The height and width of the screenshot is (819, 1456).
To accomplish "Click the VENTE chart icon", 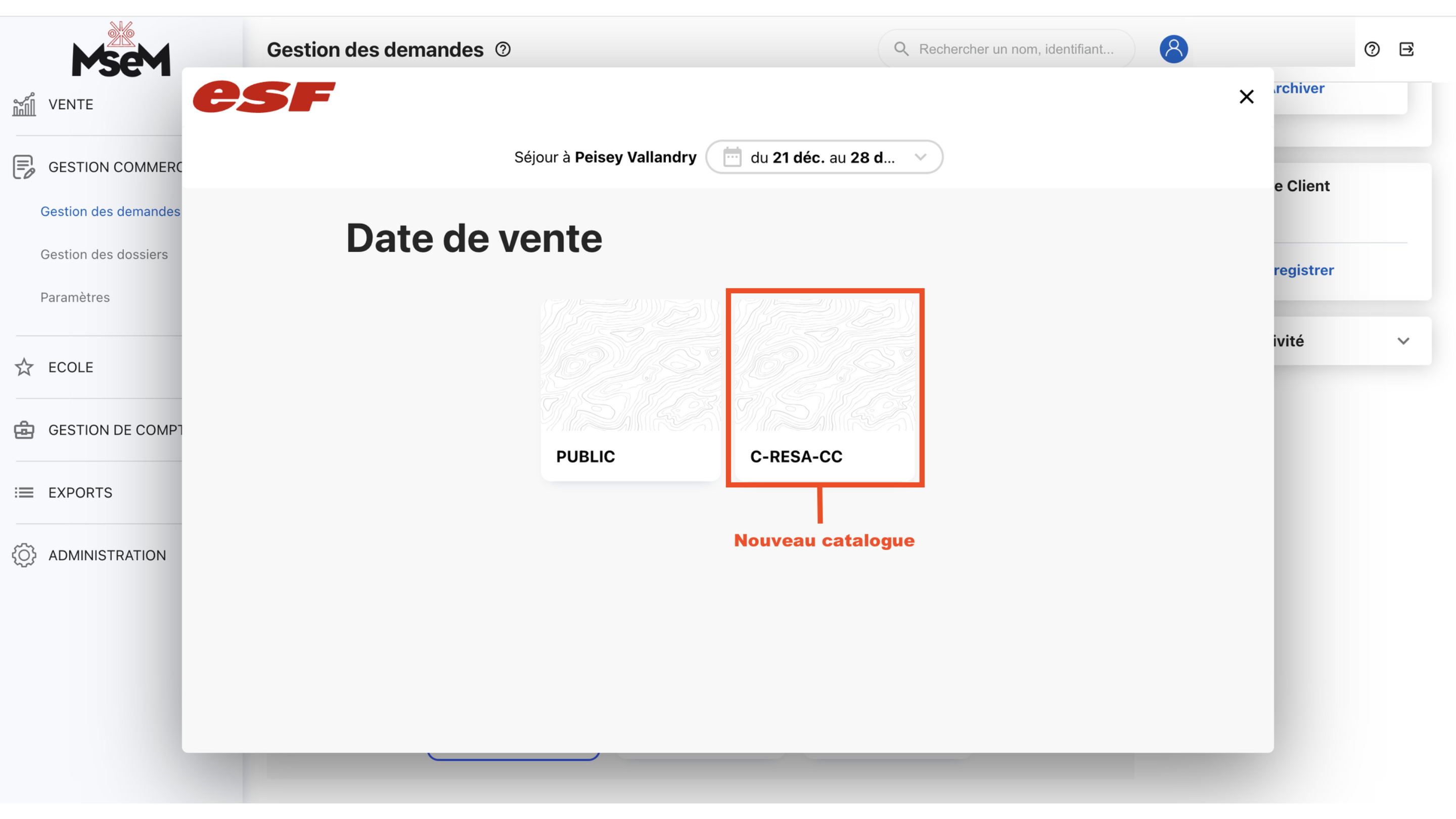I will [24, 105].
